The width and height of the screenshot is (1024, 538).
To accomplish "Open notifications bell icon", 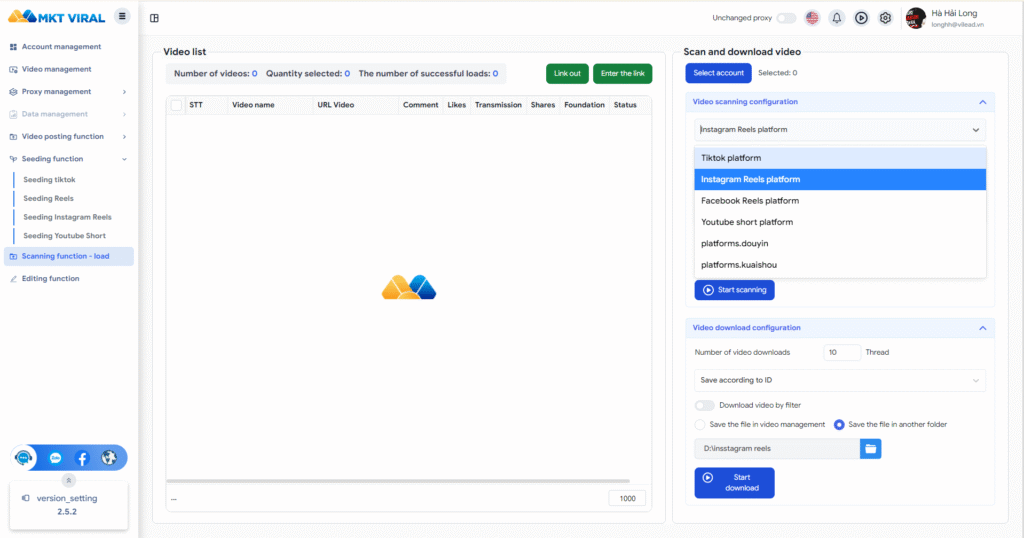I will click(x=837, y=18).
